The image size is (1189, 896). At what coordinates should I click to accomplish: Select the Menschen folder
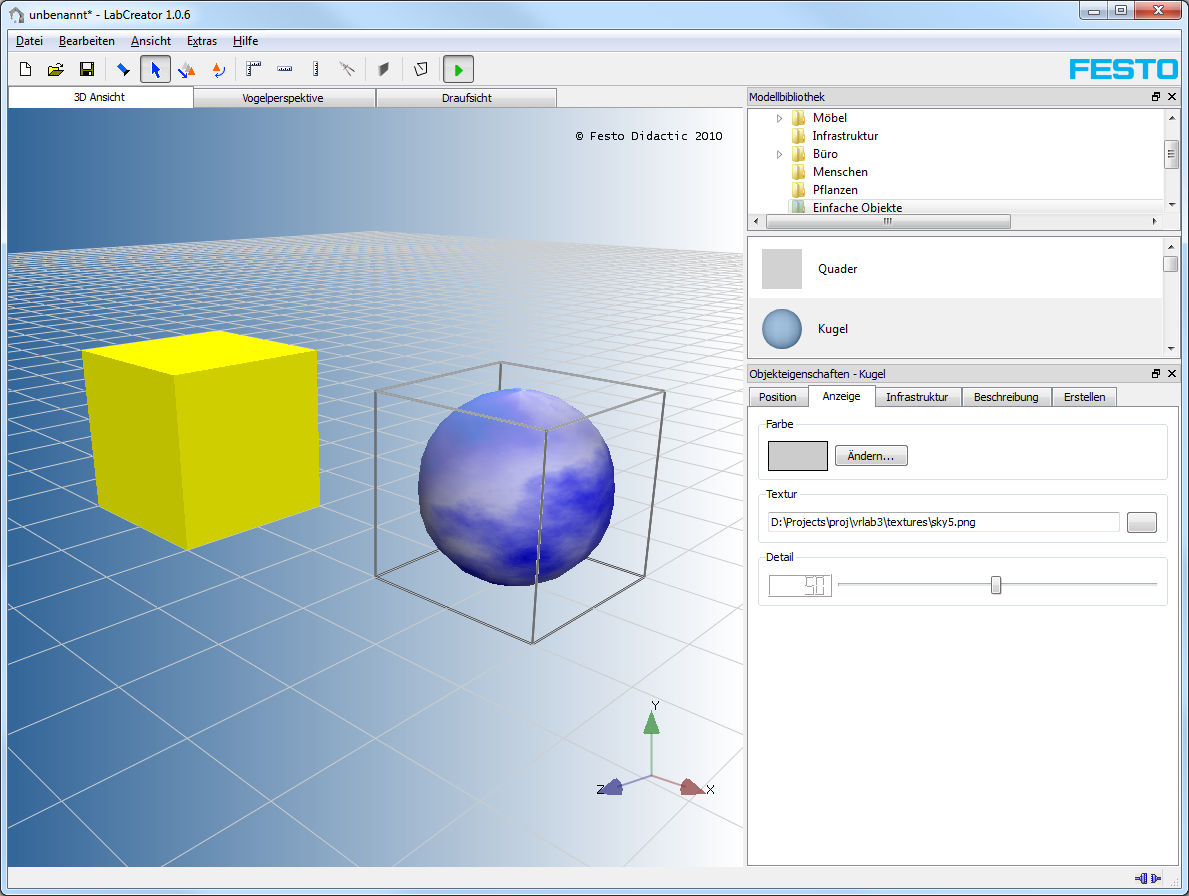tap(839, 172)
